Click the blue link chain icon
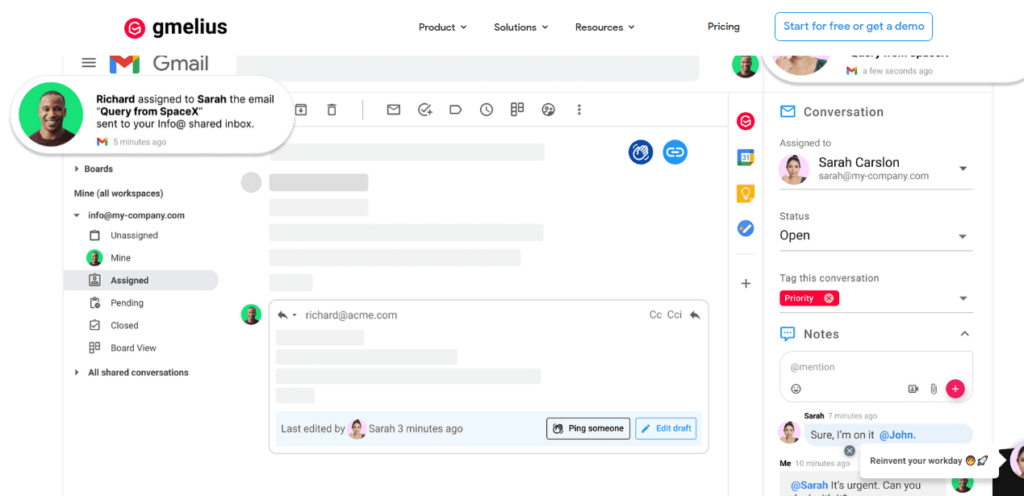Screen dimensions: 1024x496 675,152
